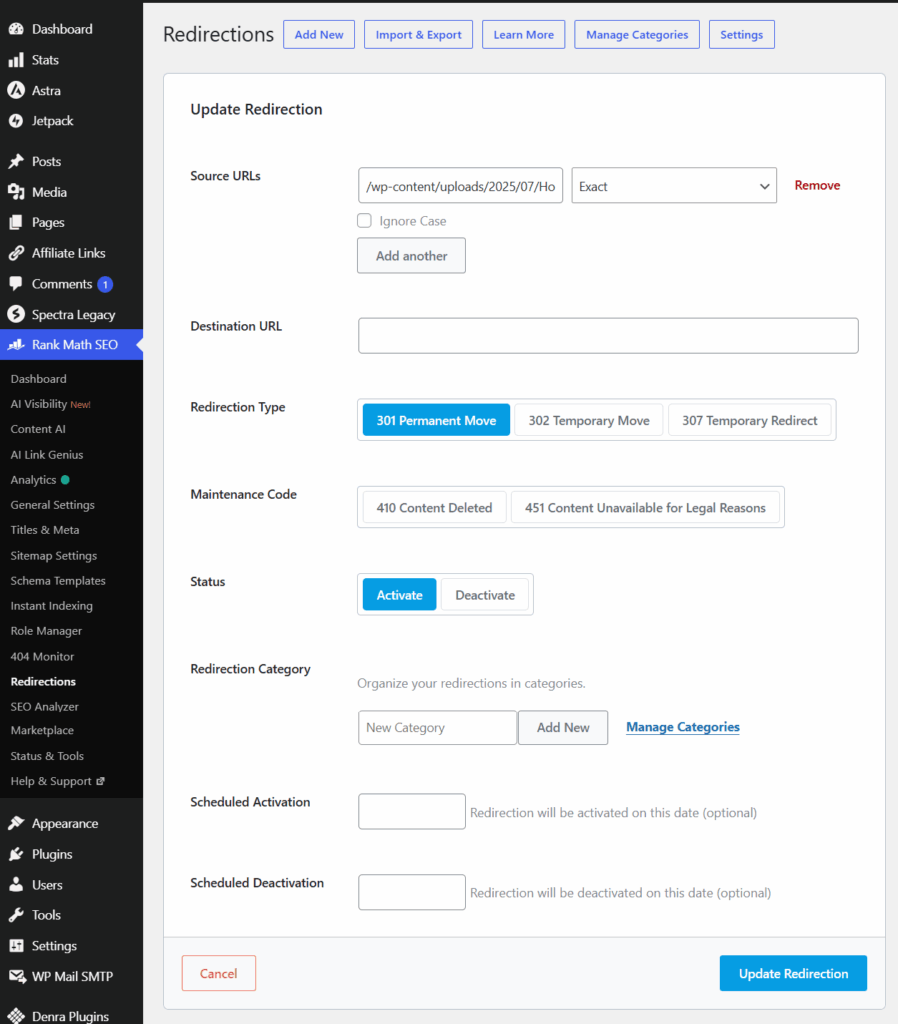Focus the Source URL input field
Screen dimensions: 898x1024
click(x=460, y=185)
